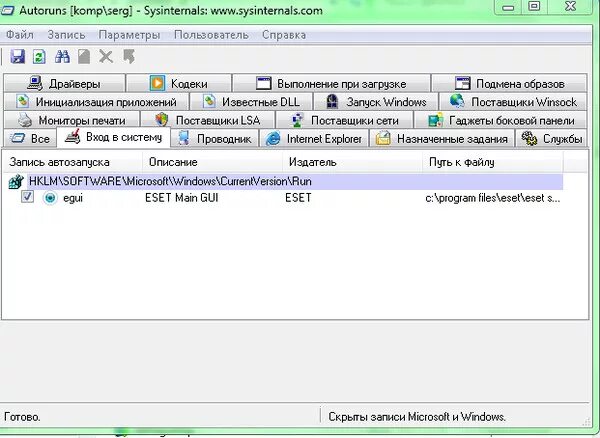This screenshot has width=600, height=438.
Task: Open the Подмена образов tab
Action: point(509,83)
